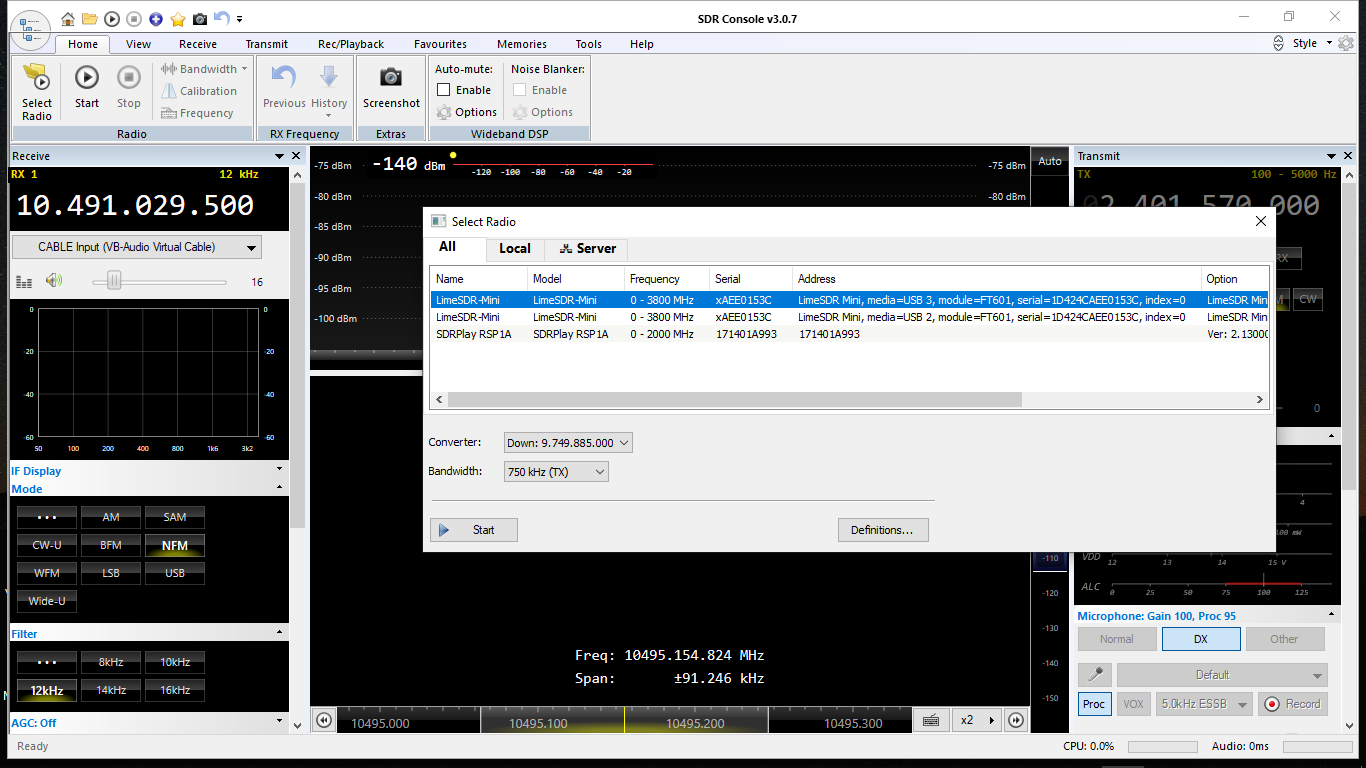Click the Record button in Transmit panel

(x=1293, y=704)
